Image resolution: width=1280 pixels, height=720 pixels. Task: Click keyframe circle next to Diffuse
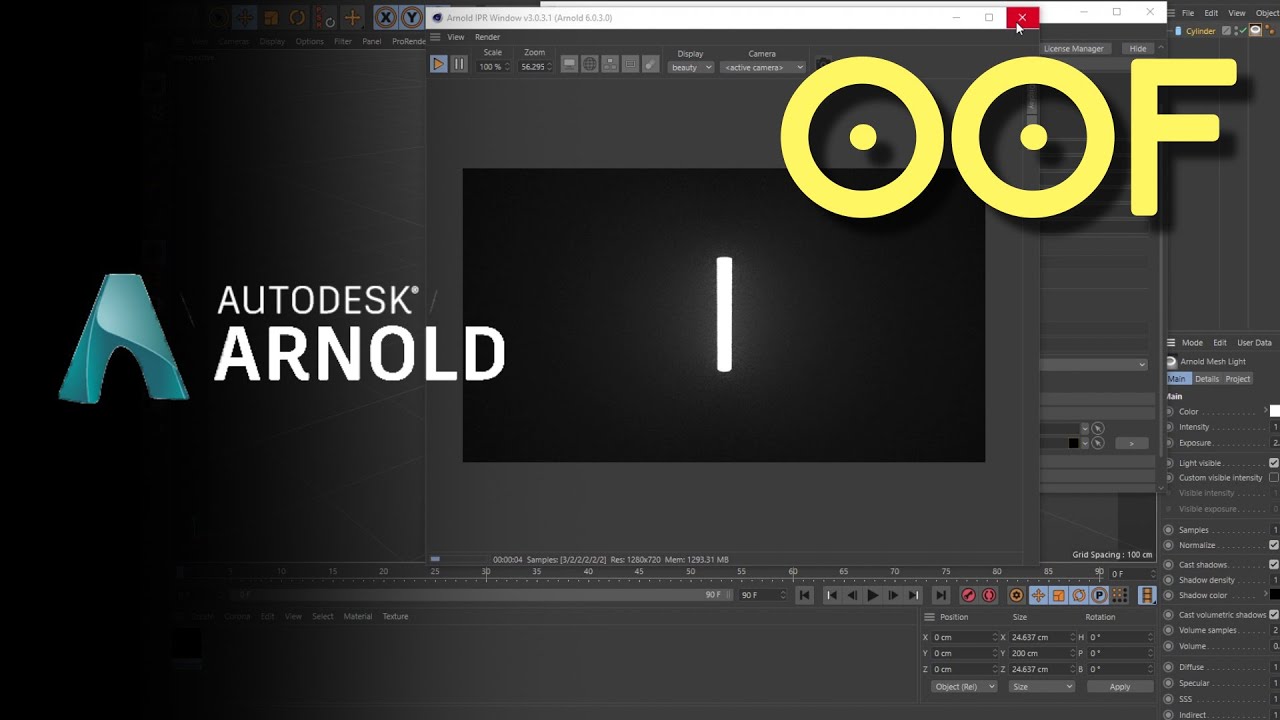1170,667
